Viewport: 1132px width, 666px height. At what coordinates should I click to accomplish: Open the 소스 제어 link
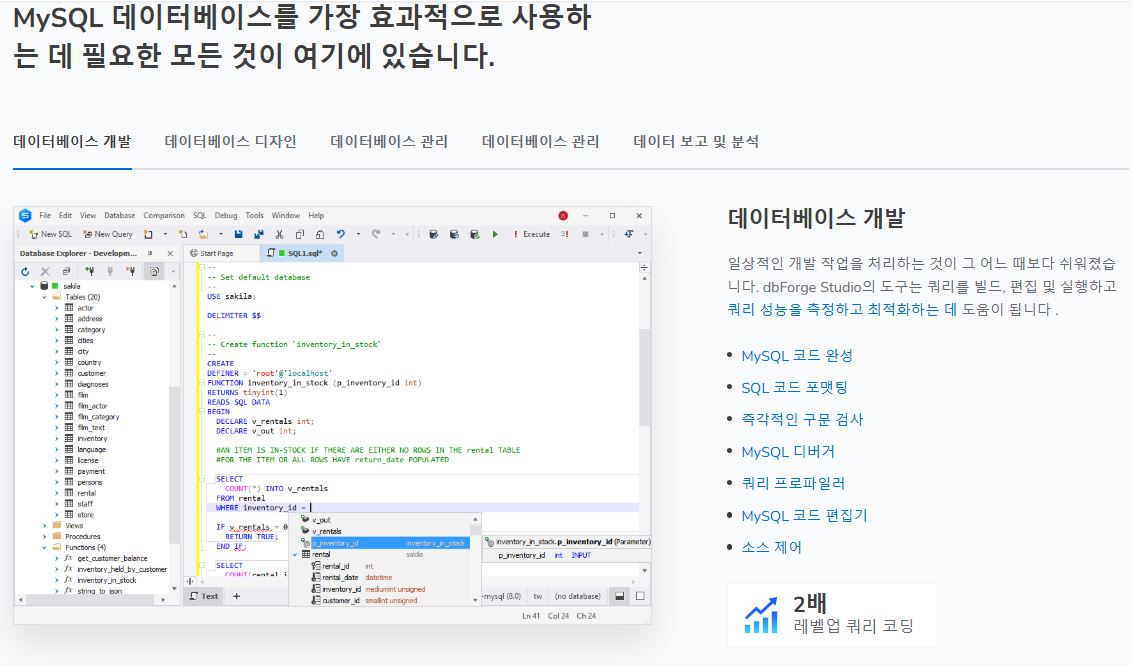click(771, 548)
